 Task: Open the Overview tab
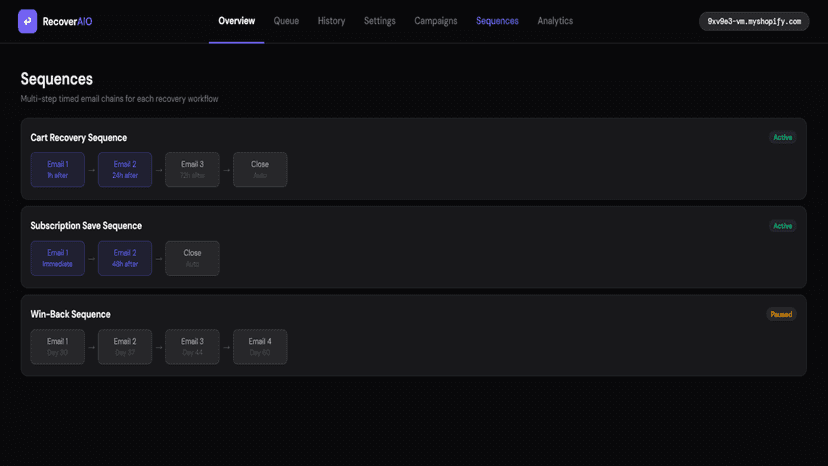click(237, 21)
